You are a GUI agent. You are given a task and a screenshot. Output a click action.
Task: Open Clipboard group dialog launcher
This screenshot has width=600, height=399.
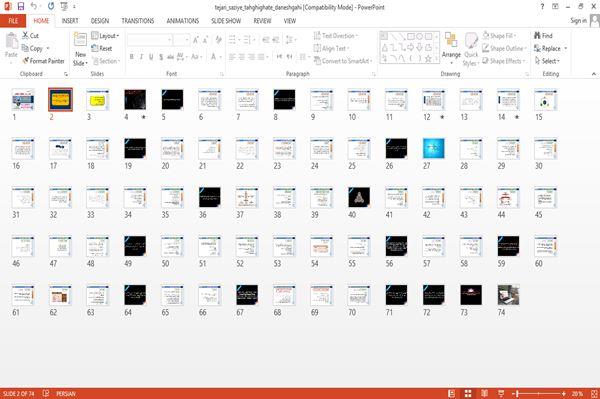pos(66,74)
